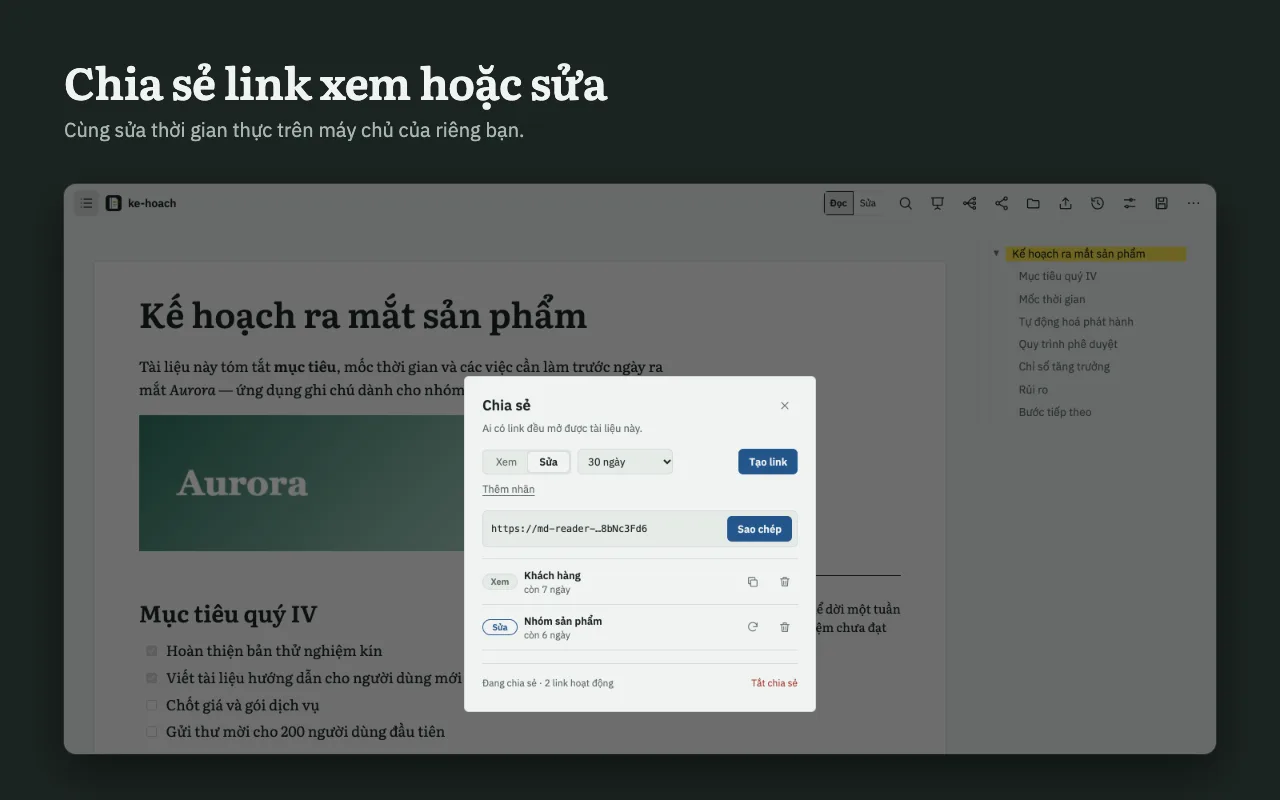The height and width of the screenshot is (800, 1280).
Task: Select Xem permission in the share dialog toggle
Action: (506, 462)
